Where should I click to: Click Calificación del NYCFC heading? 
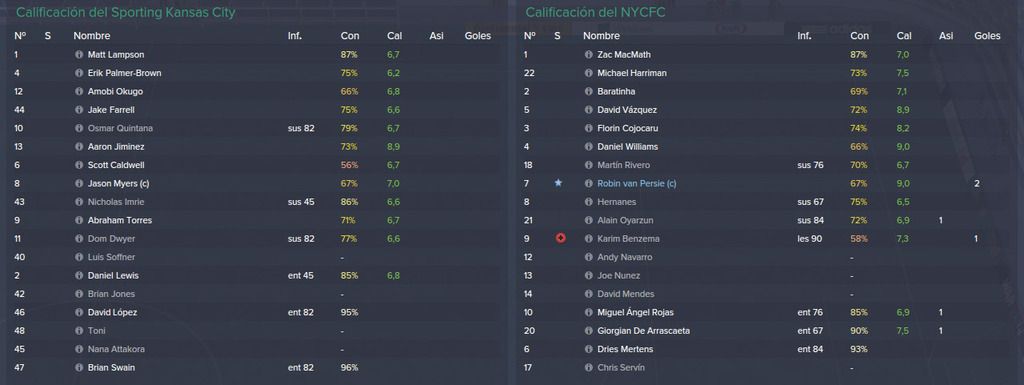pyautogui.click(x=595, y=12)
